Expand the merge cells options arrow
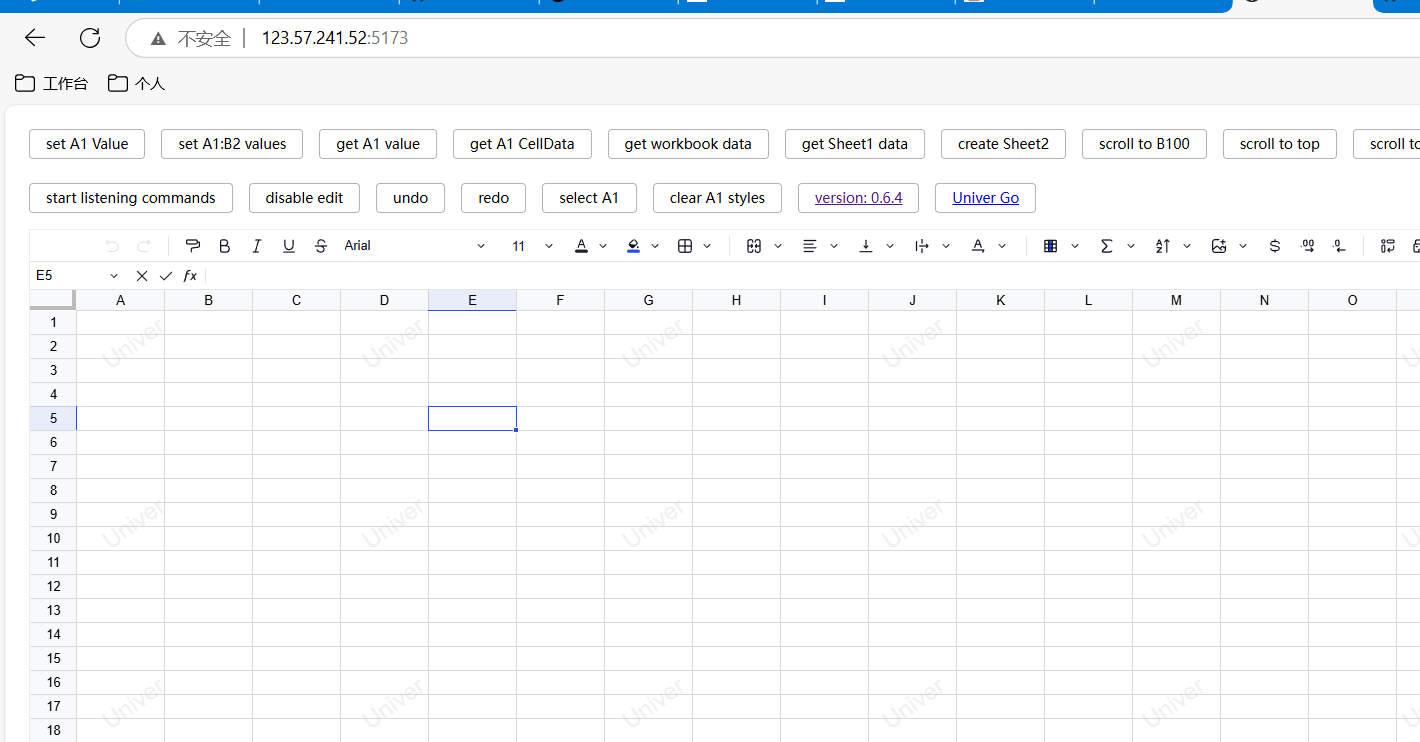Viewport: 1420px width, 742px height. tap(778, 246)
